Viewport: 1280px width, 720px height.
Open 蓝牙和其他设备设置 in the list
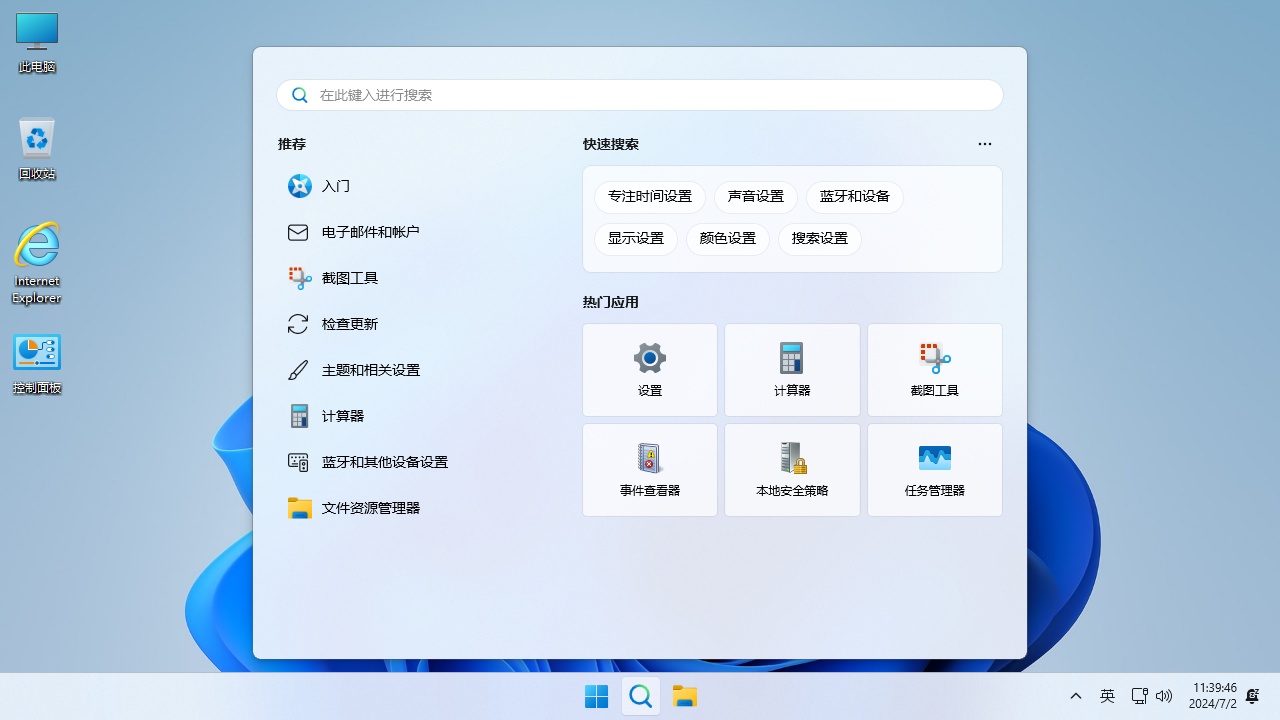pyautogui.click(x=384, y=461)
